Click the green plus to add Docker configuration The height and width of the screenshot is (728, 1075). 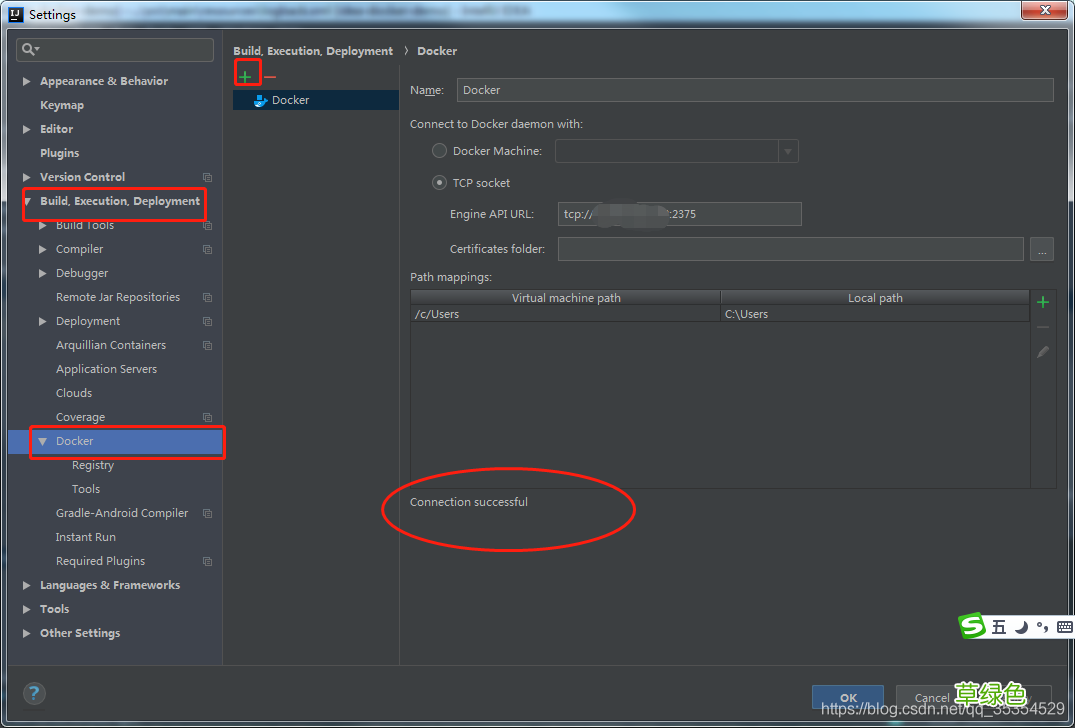[245, 76]
